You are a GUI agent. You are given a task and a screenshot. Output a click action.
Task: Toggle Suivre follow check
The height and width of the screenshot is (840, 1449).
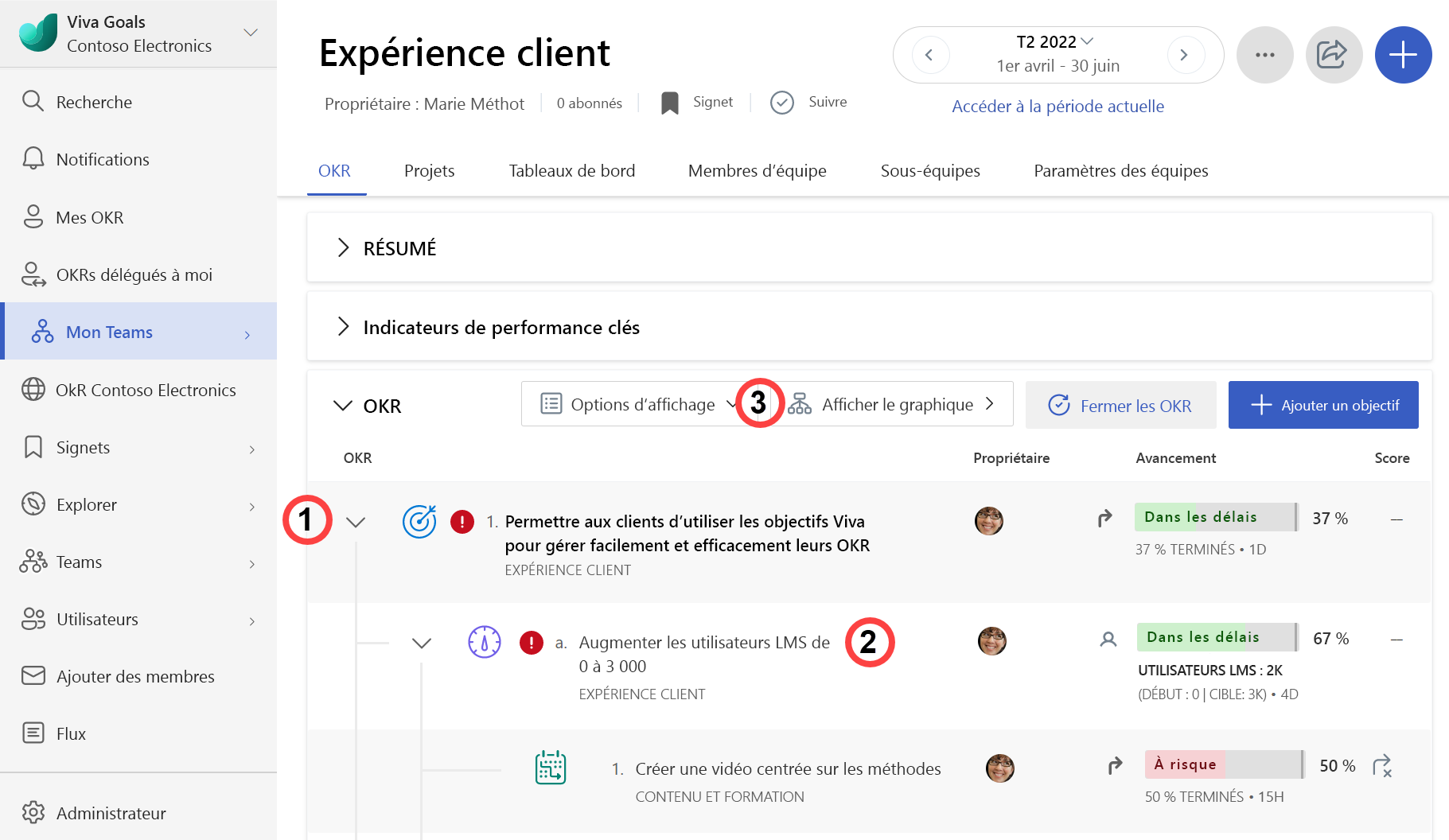pyautogui.click(x=808, y=103)
